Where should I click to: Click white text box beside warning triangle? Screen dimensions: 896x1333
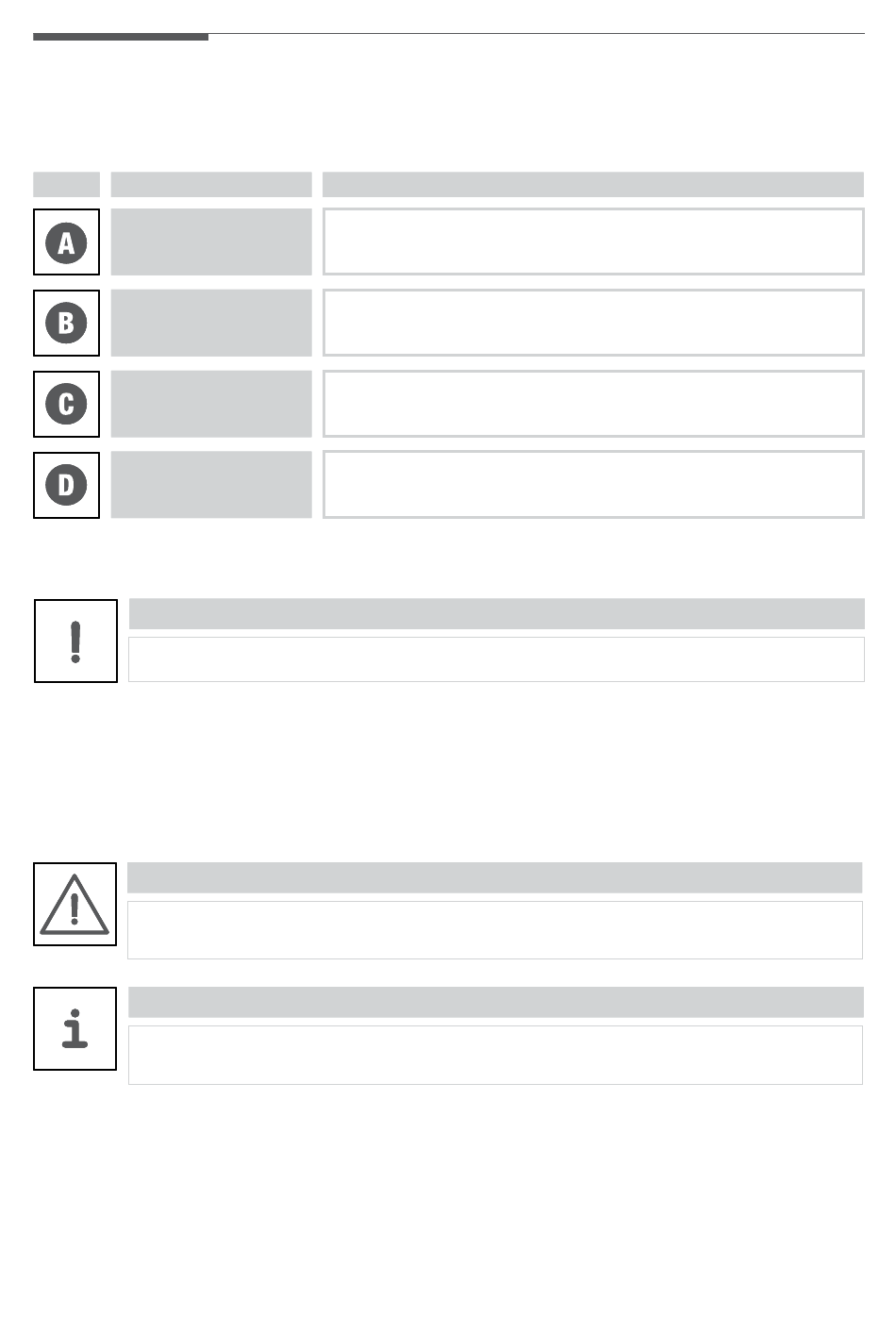pos(495,930)
